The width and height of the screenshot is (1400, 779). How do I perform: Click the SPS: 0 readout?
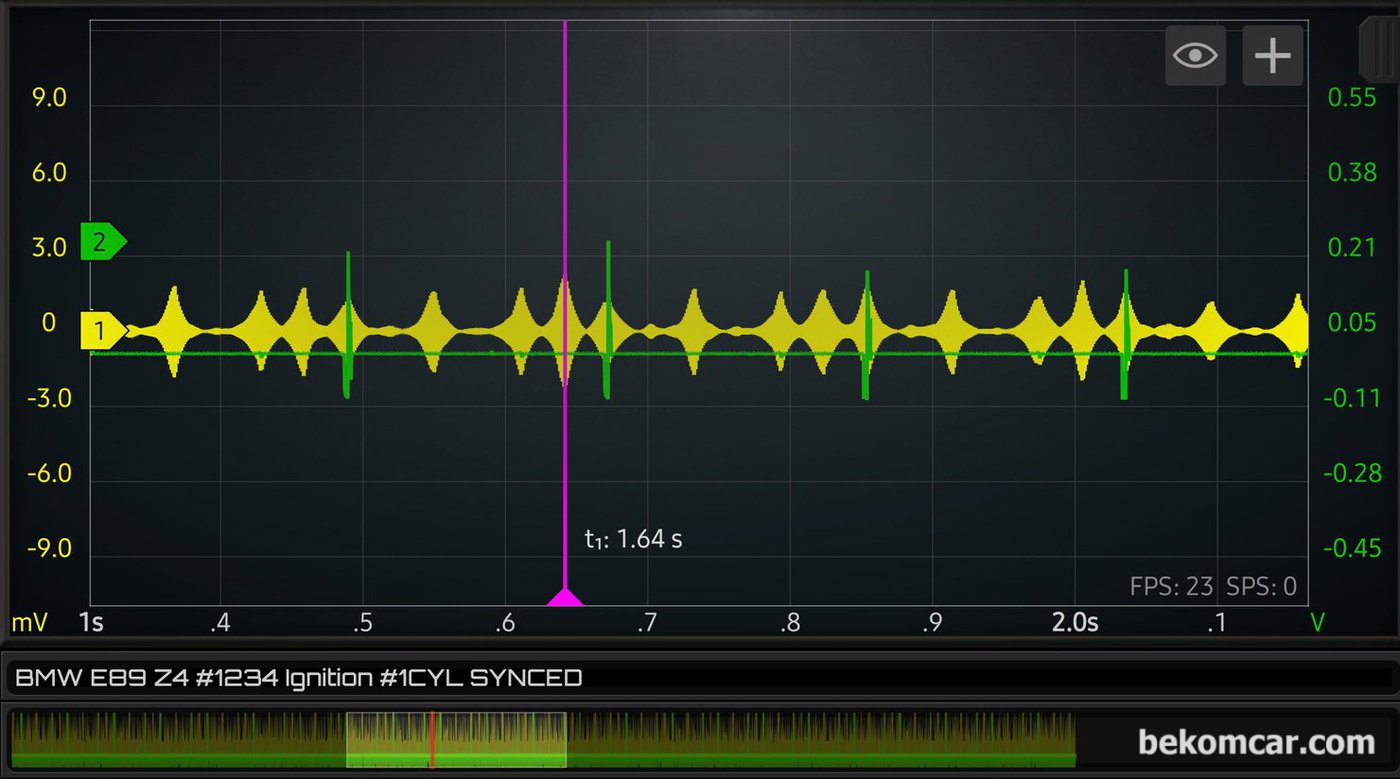click(x=1261, y=587)
